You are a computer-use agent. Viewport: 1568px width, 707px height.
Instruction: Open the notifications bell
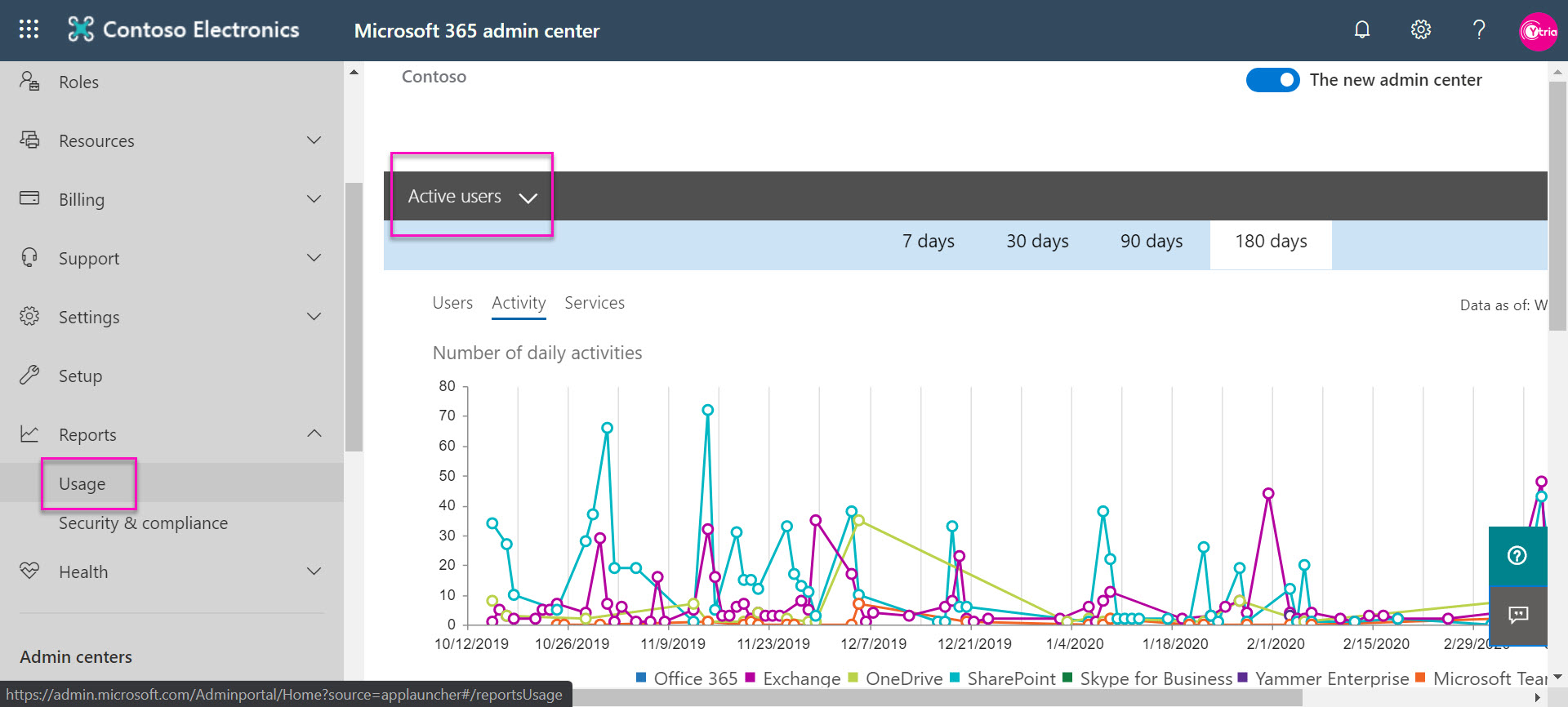click(x=1361, y=30)
